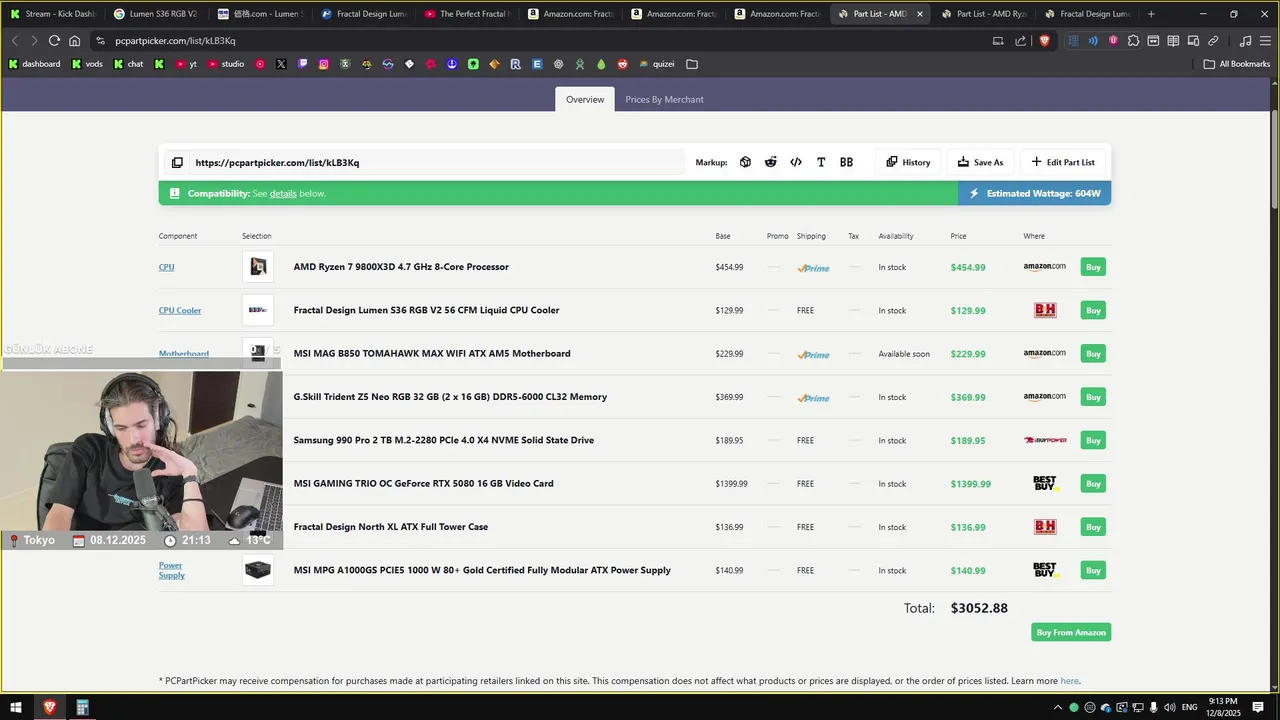This screenshot has height=720, width=1280.
Task: Share this page via the share icon
Action: [x=1020, y=41]
